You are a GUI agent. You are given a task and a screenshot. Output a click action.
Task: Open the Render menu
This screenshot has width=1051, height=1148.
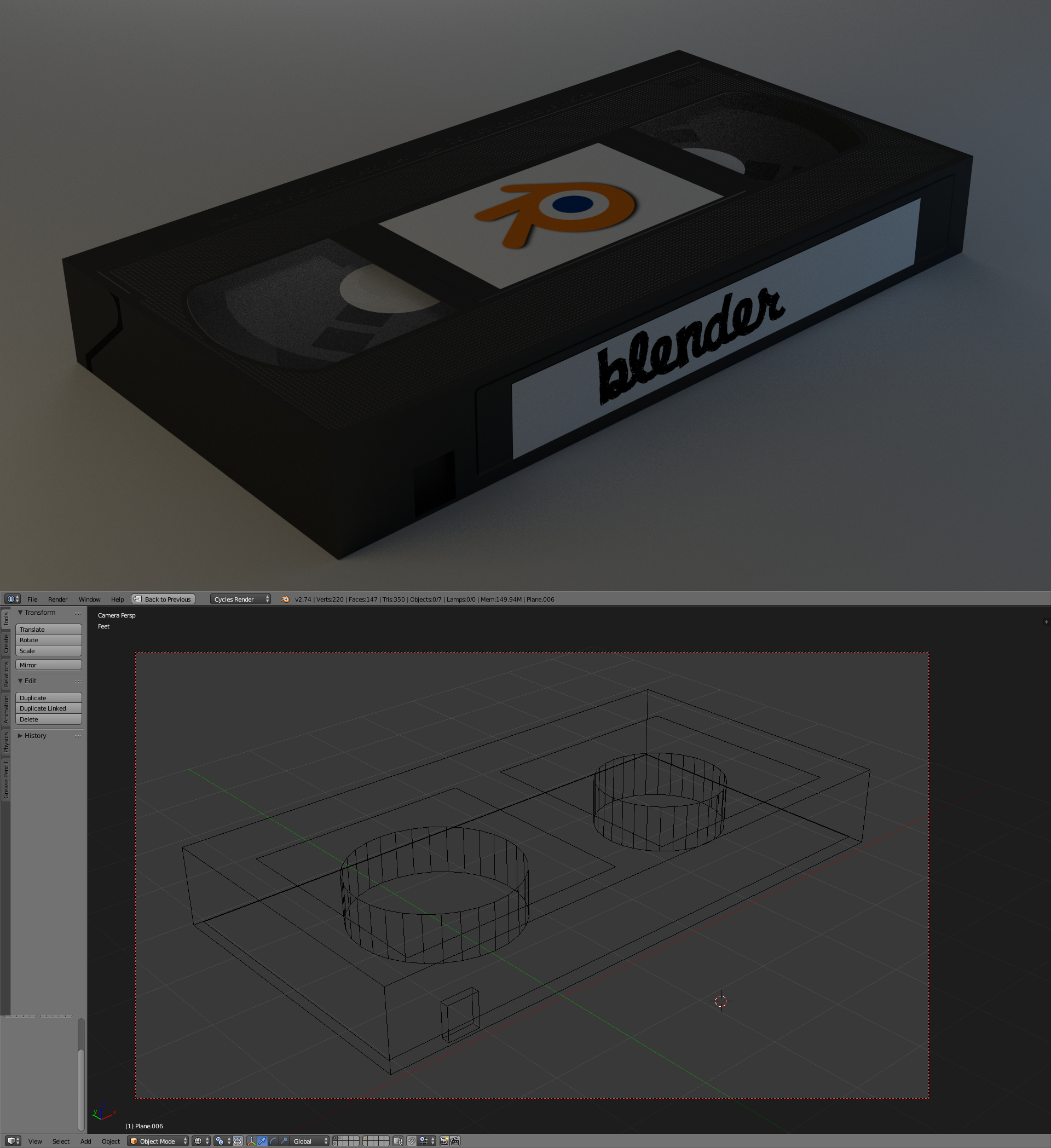coord(57,599)
